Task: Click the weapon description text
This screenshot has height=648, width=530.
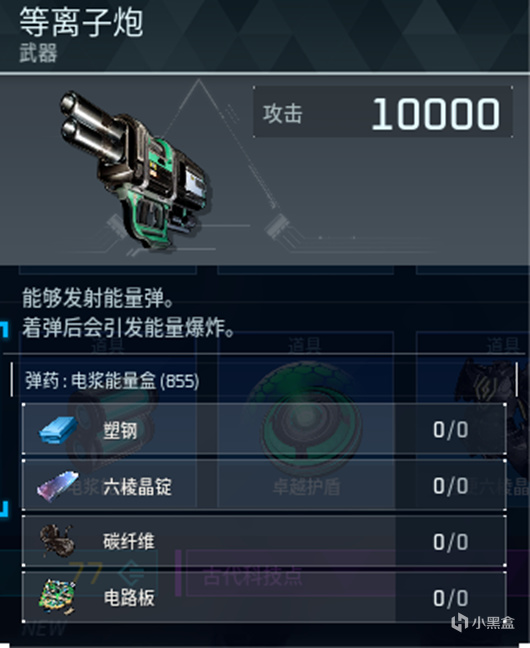Action: [x=128, y=313]
